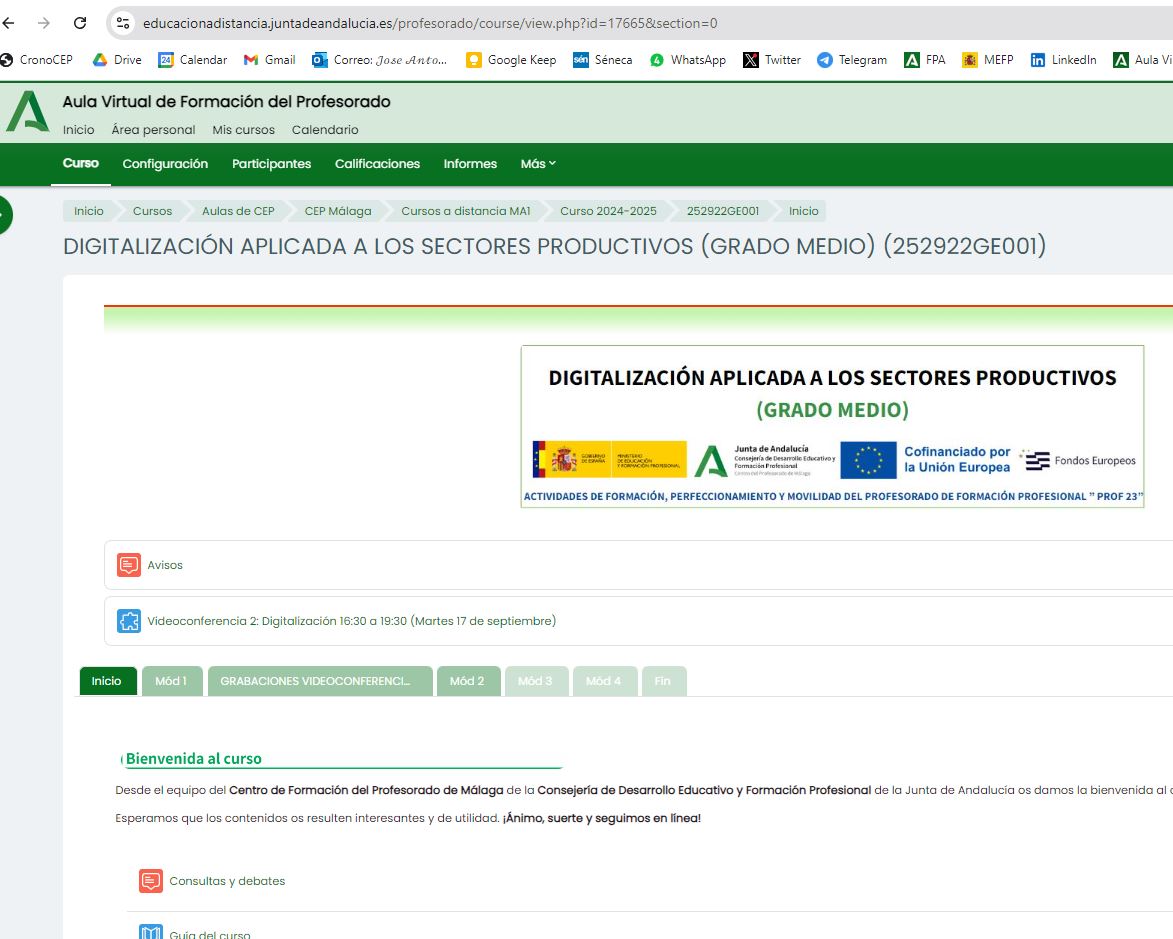Select the Mód 1 section tab
Screen dimensions: 1173x939
click(x=172, y=681)
